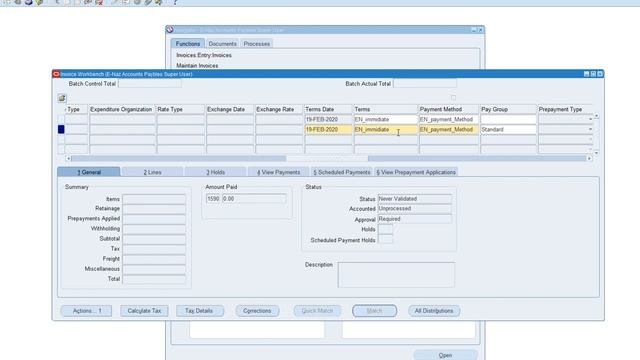Click the Approval field showing Required
Image resolution: width=640 pixels, height=360 pixels.
pyautogui.click(x=415, y=219)
